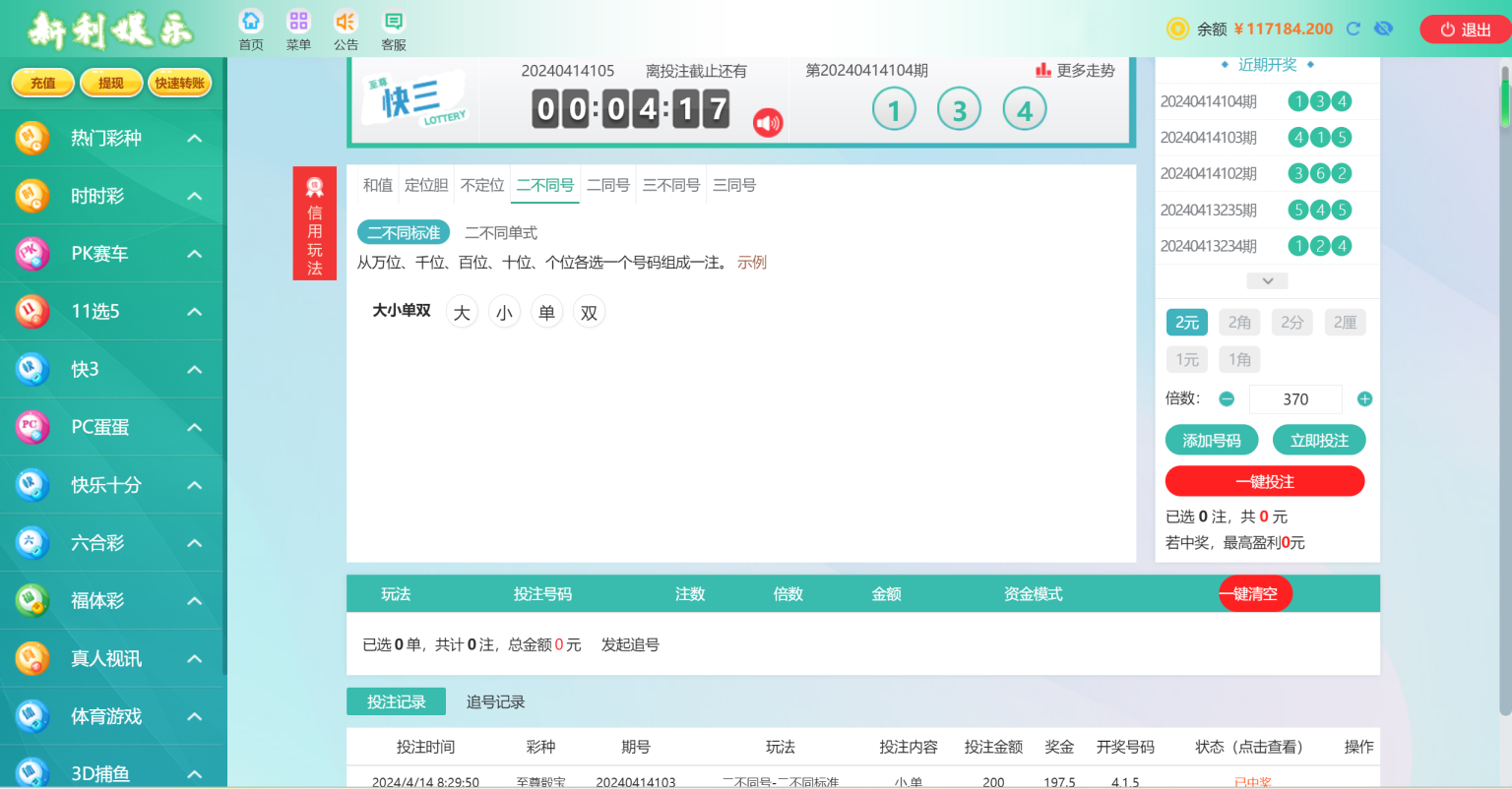1512x789 pixels.
Task: Open the 菜单 menu grid icon
Action: tap(298, 22)
